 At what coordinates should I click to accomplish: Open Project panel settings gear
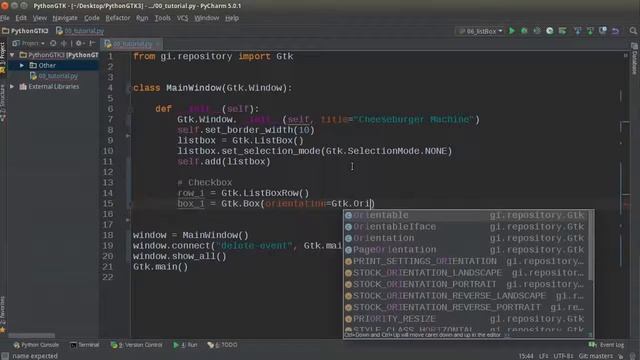pos(79,43)
